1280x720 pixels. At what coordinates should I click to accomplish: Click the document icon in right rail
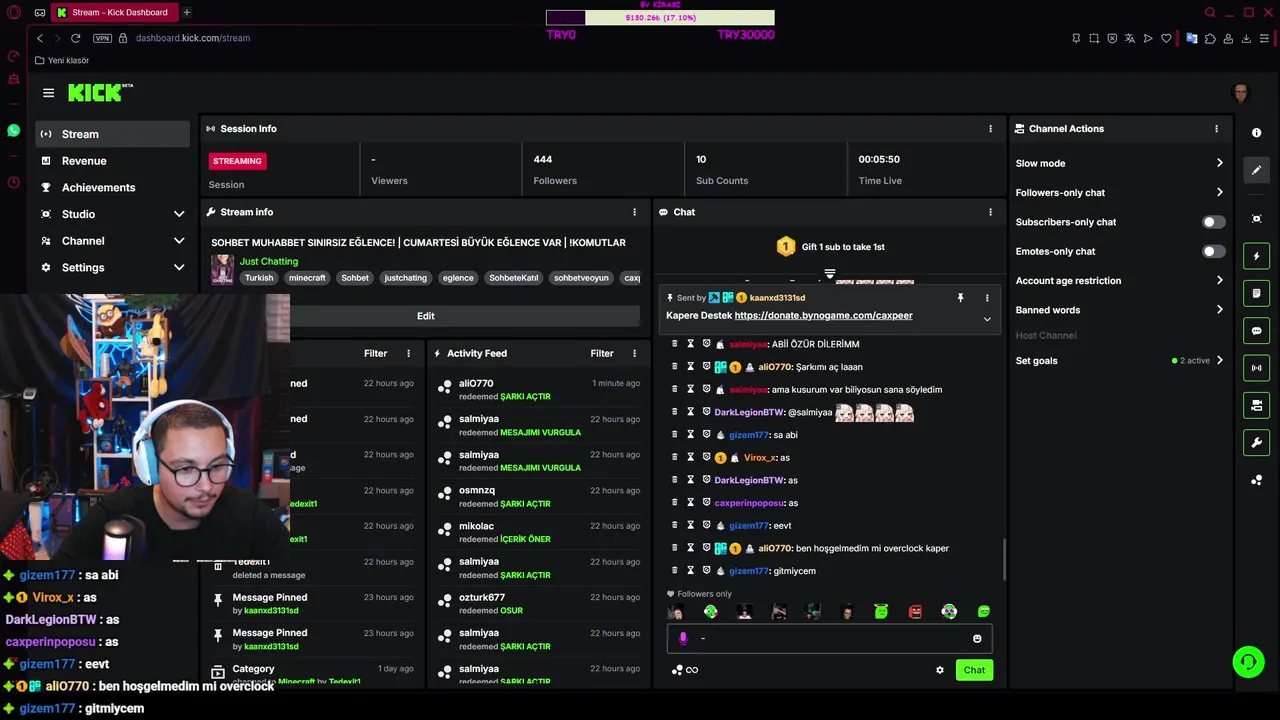click(1257, 294)
